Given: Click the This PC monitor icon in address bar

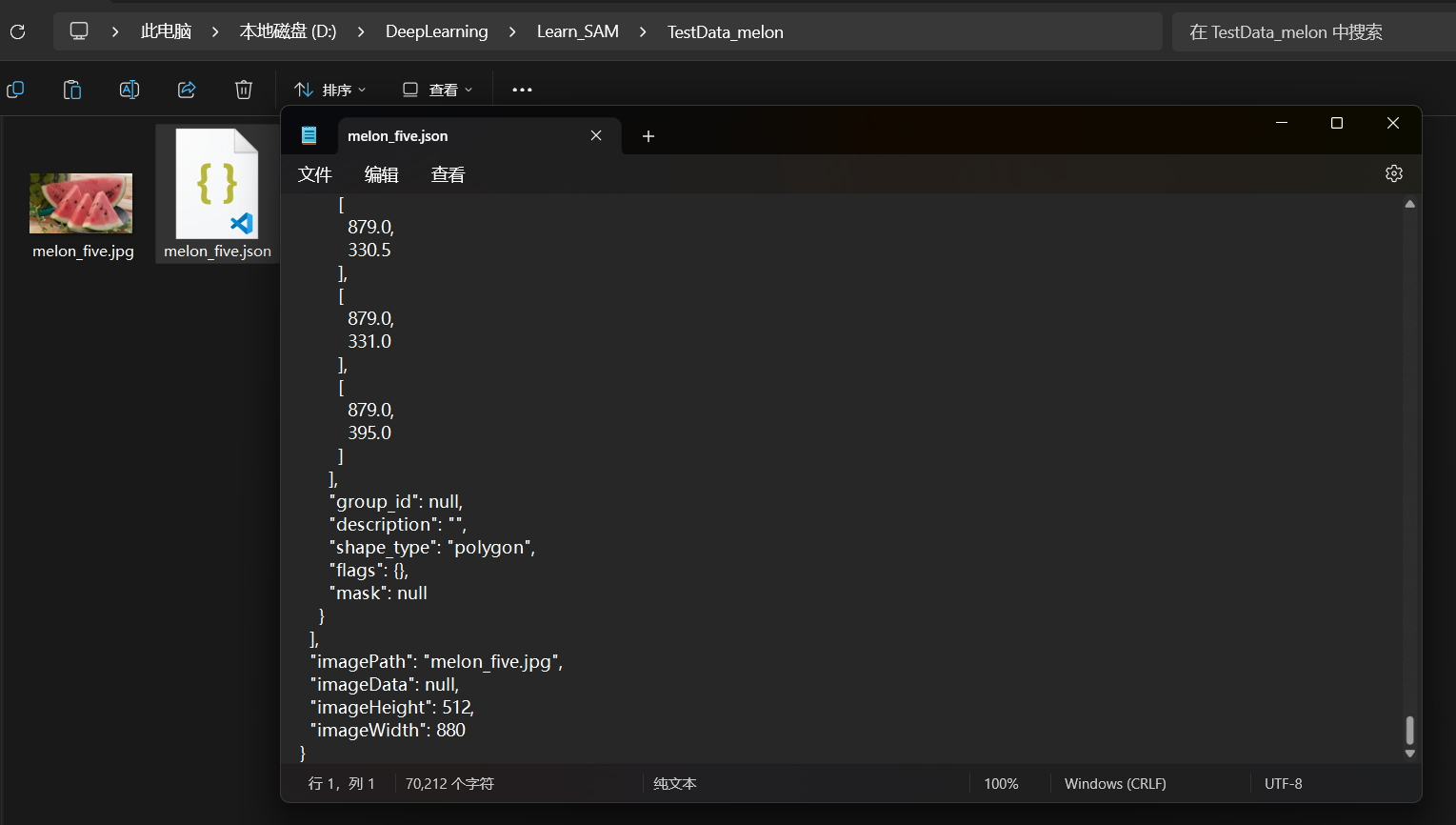Looking at the screenshot, I should coord(79,31).
